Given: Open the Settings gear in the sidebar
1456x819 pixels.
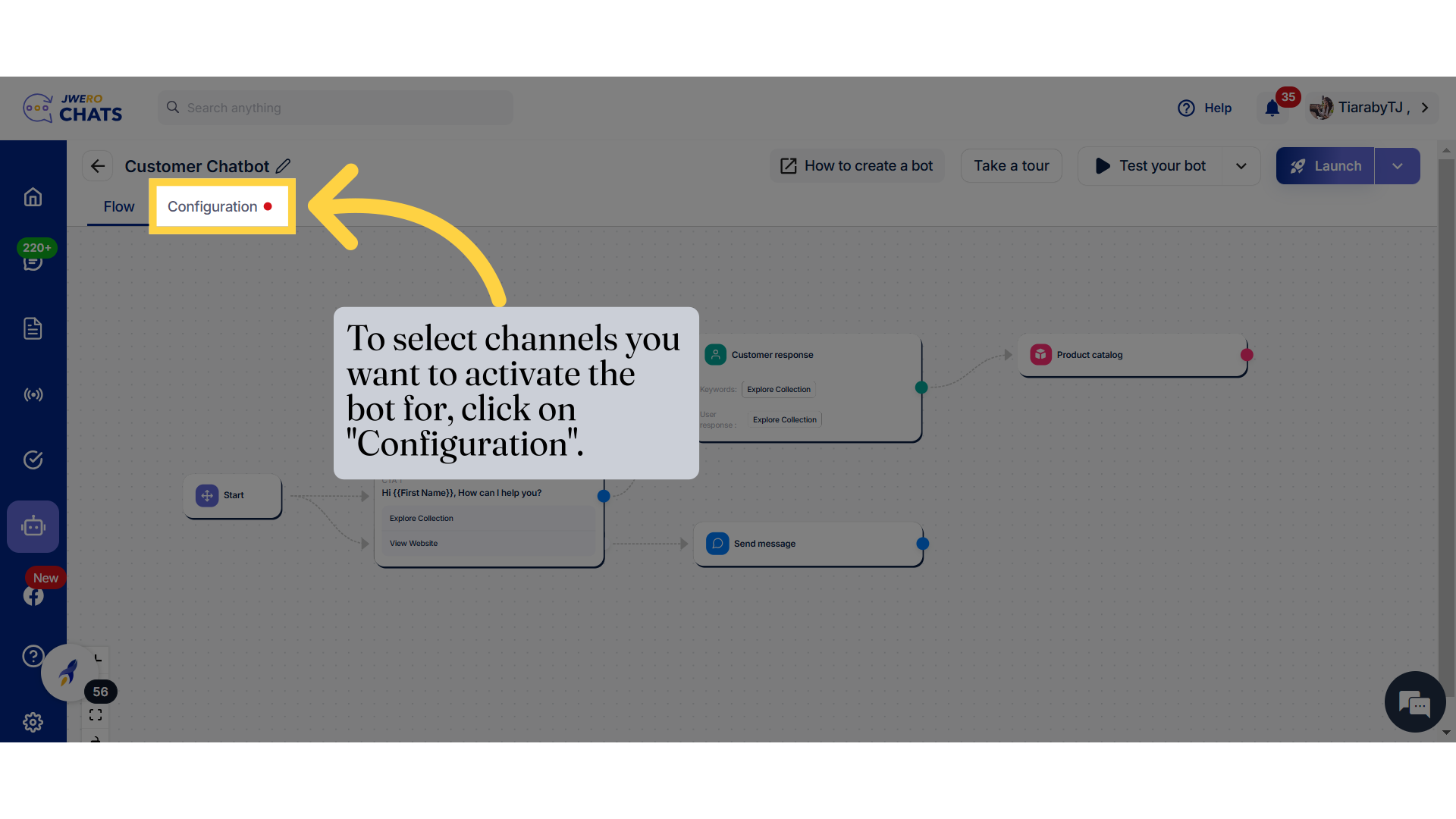Looking at the screenshot, I should point(33,722).
